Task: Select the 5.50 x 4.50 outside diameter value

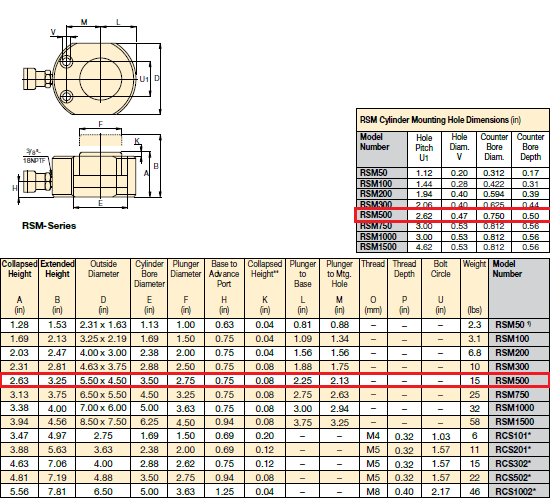Action: pos(103,380)
